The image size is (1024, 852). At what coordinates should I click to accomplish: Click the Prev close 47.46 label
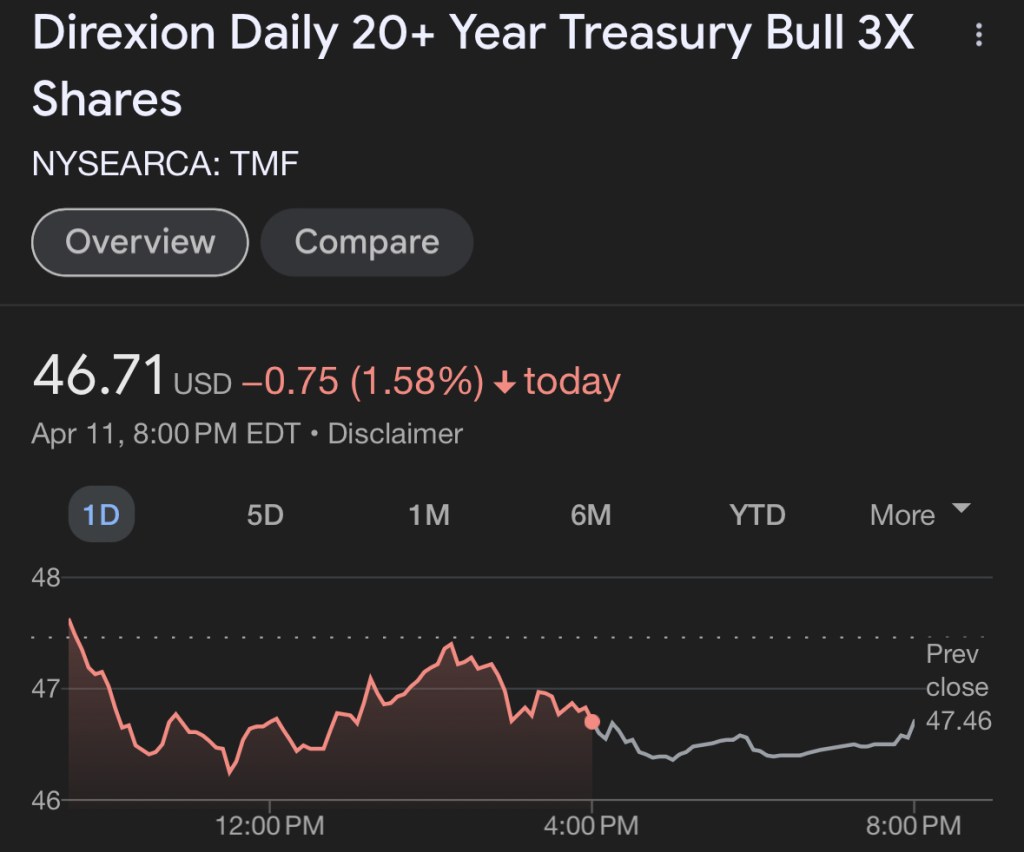(x=957, y=687)
